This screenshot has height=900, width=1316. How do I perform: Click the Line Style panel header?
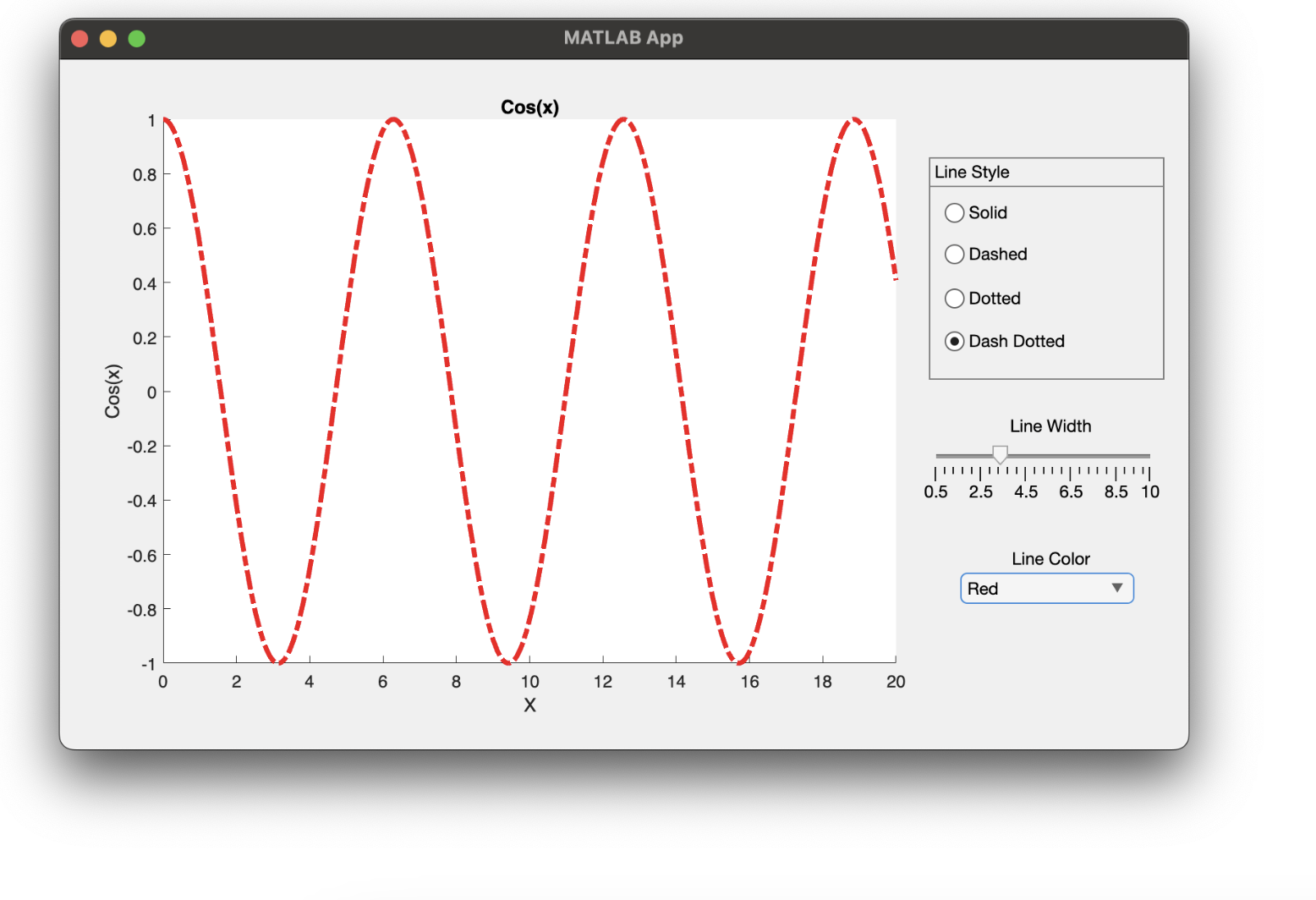point(973,172)
